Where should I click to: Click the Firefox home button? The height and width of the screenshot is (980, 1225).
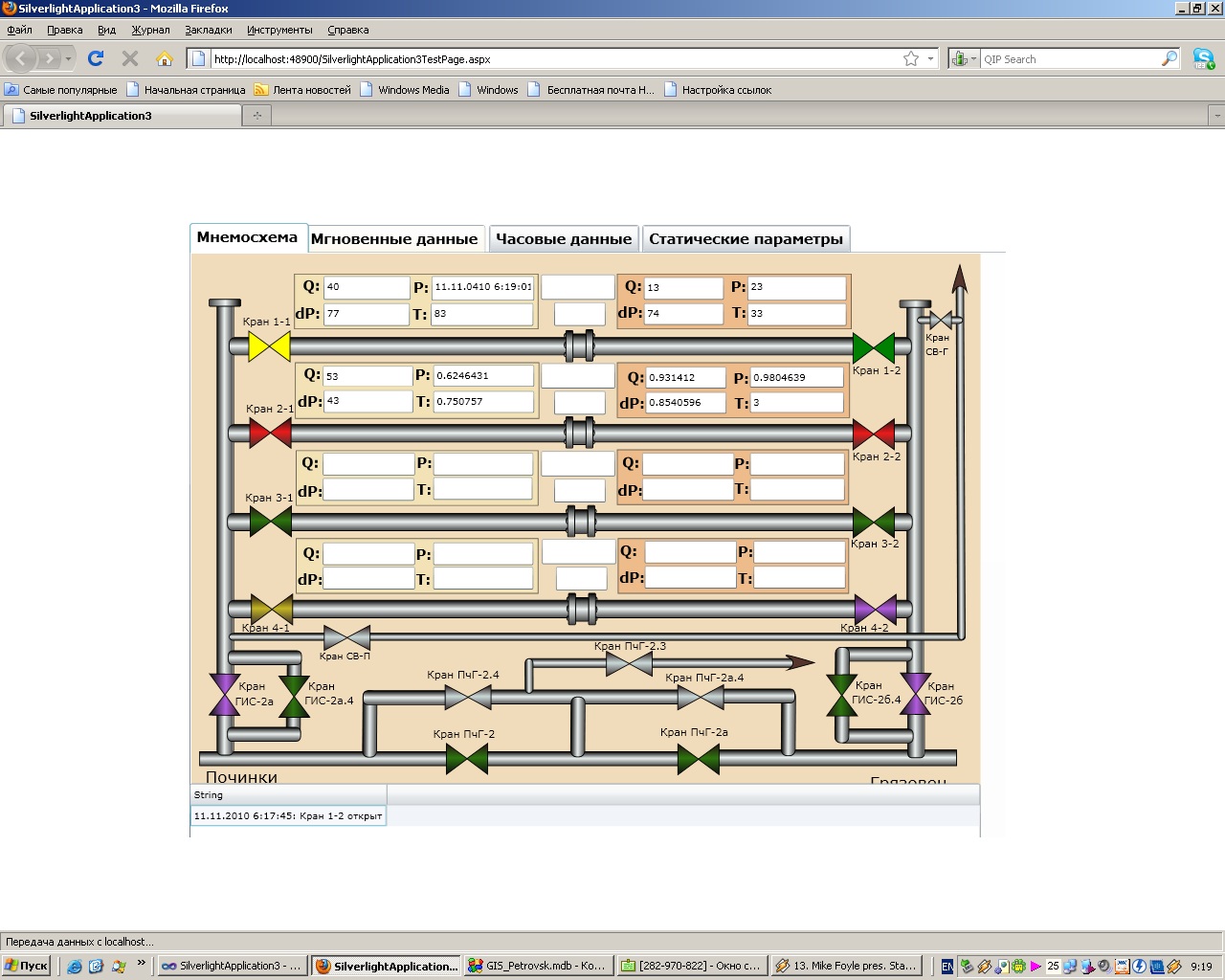165,59
